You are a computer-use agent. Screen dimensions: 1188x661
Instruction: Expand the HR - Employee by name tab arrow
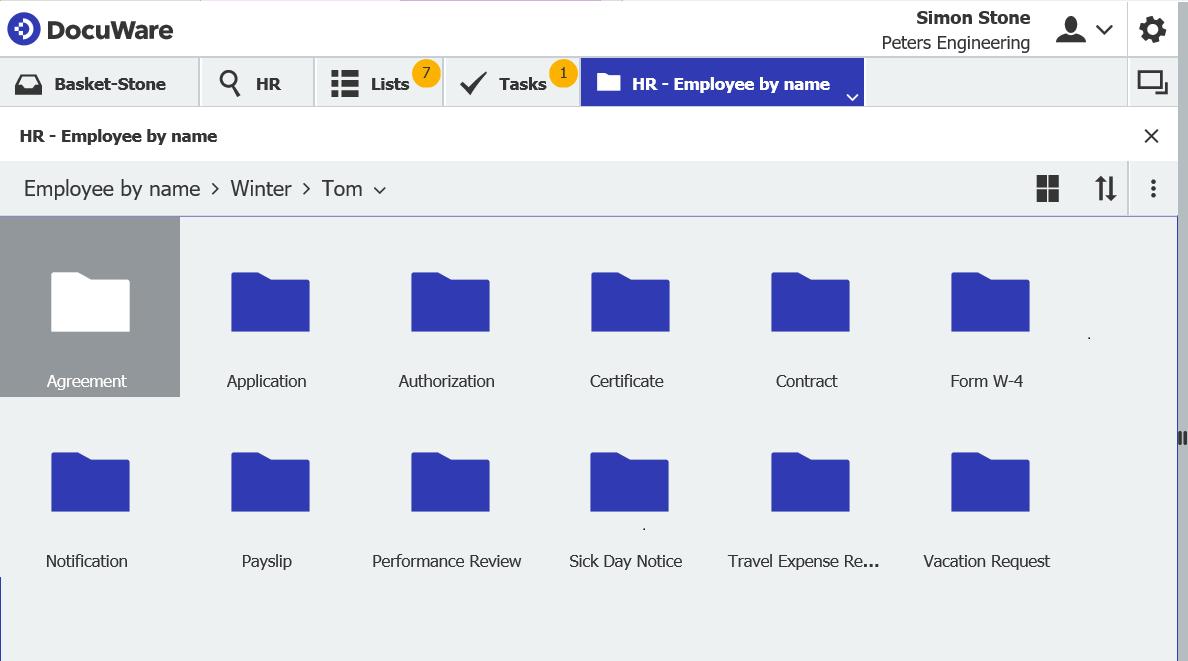click(851, 97)
